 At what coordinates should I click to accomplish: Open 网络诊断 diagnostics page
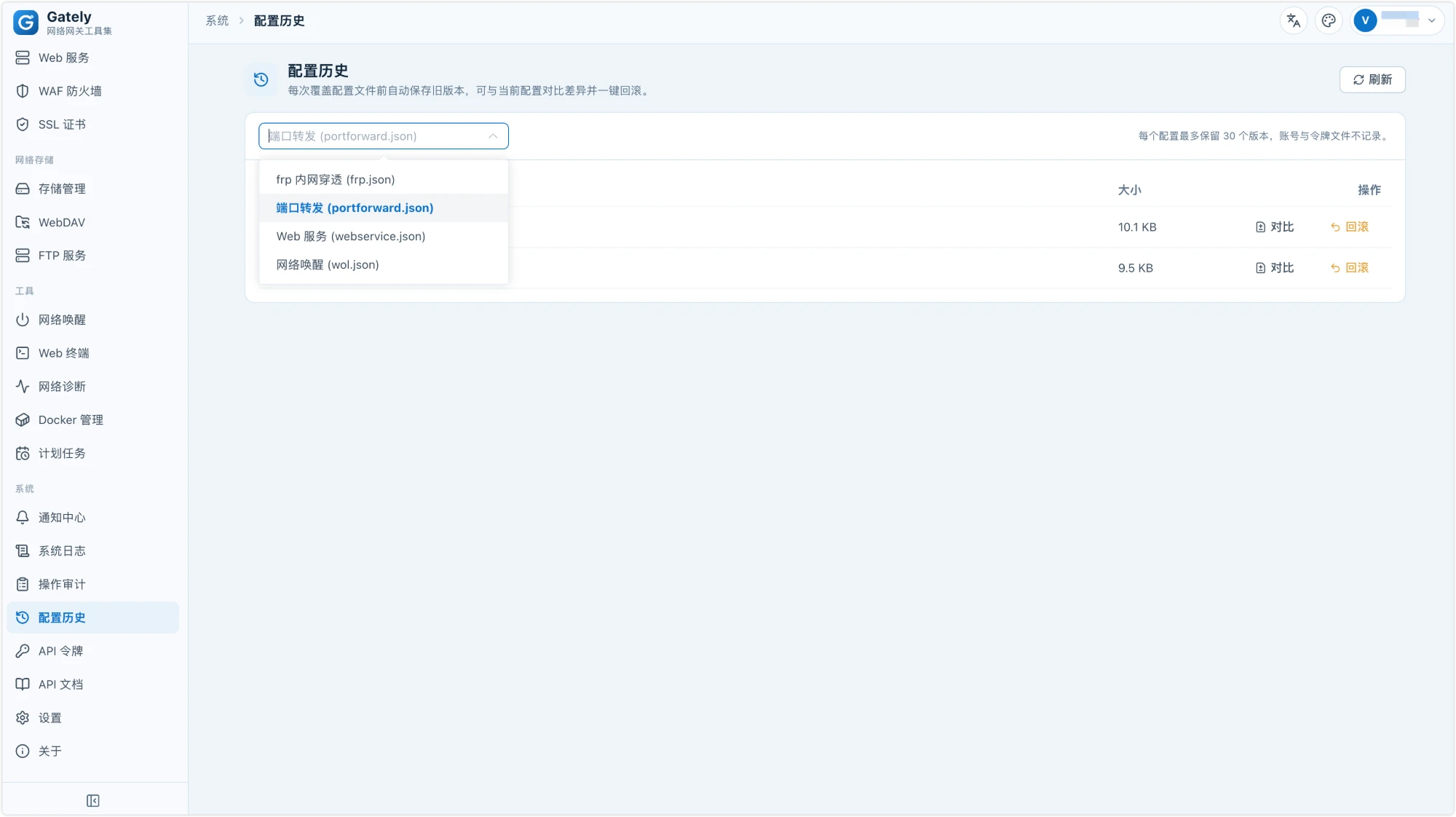[x=92, y=387]
